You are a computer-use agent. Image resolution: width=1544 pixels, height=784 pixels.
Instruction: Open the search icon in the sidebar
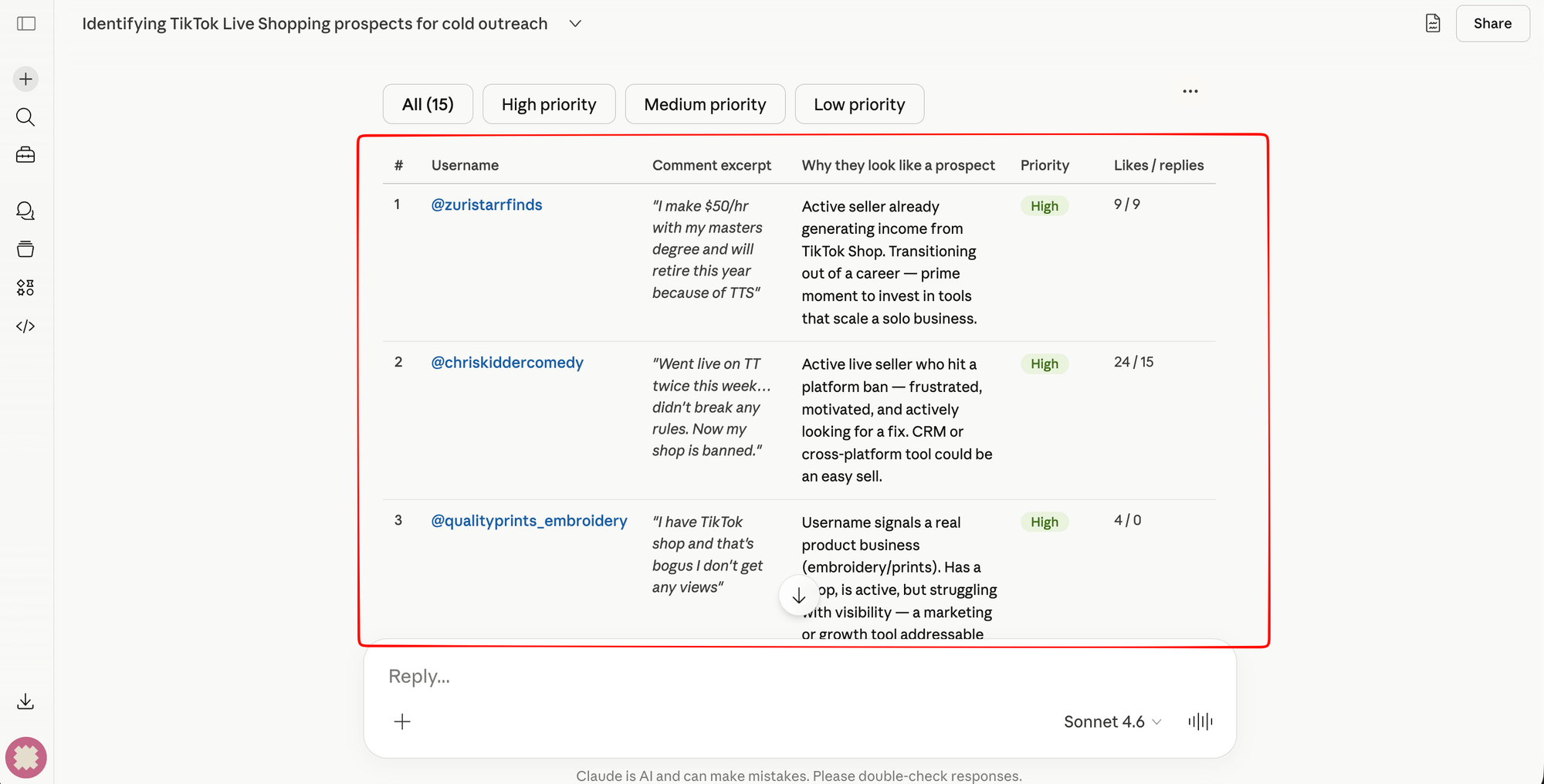tap(25, 117)
